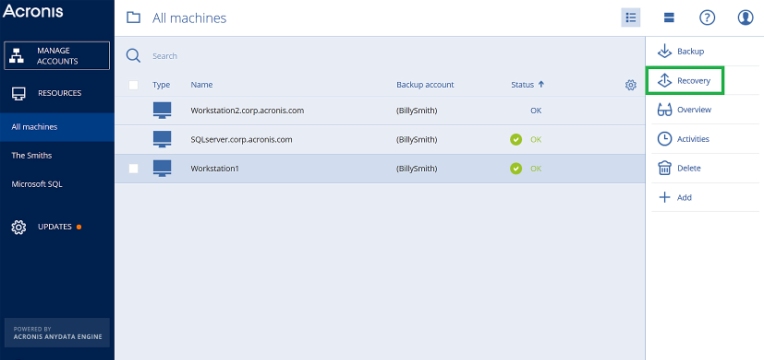Click the Manage Accounts hierarchy icon
The image size is (764, 360).
pos(17,56)
